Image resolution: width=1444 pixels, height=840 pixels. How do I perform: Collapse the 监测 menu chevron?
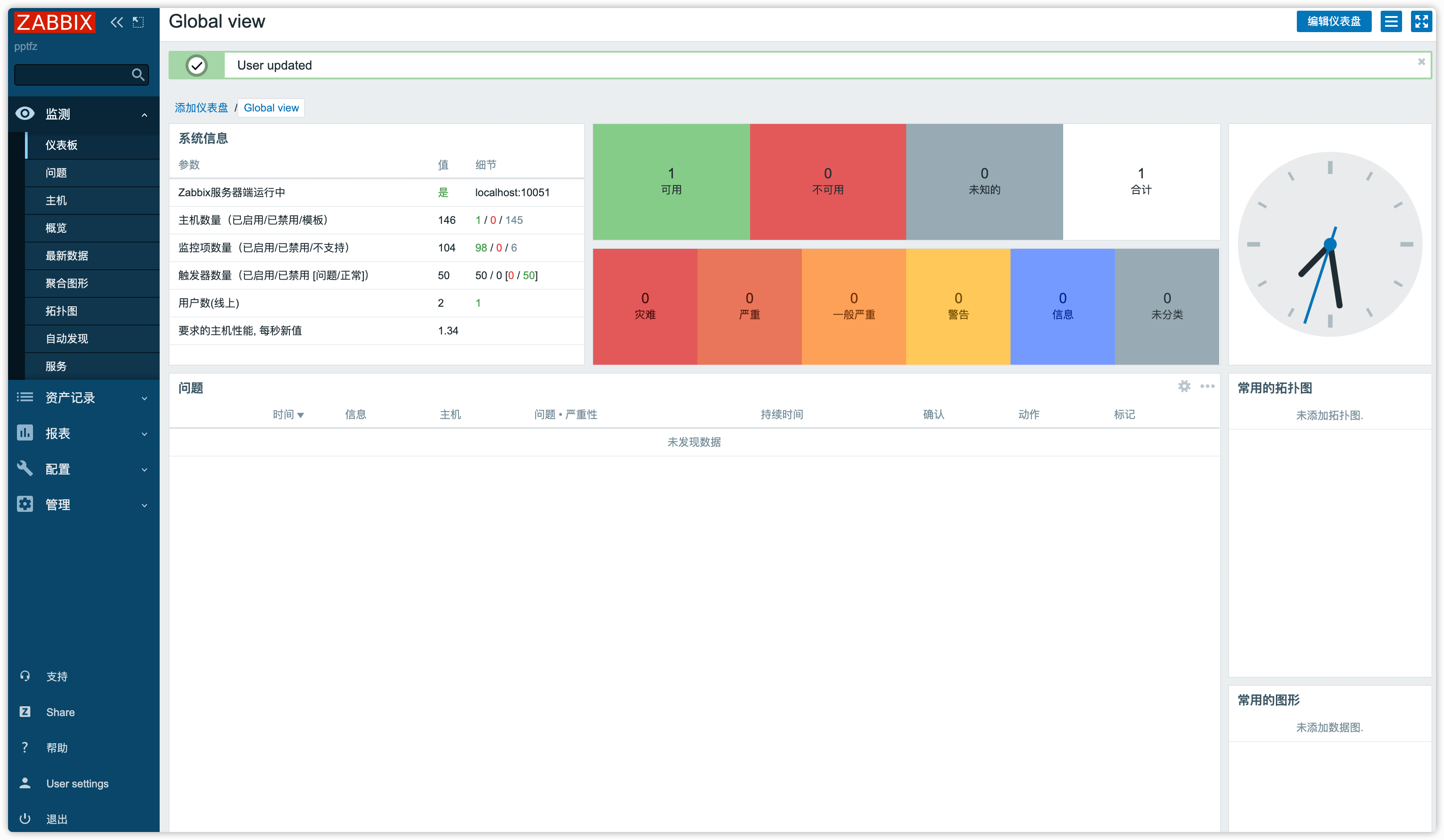pyautogui.click(x=144, y=115)
